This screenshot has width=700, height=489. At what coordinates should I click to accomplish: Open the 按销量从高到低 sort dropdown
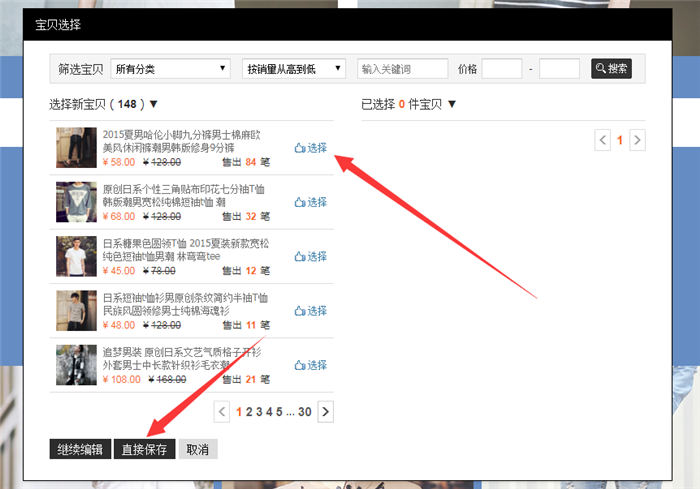pyautogui.click(x=294, y=69)
